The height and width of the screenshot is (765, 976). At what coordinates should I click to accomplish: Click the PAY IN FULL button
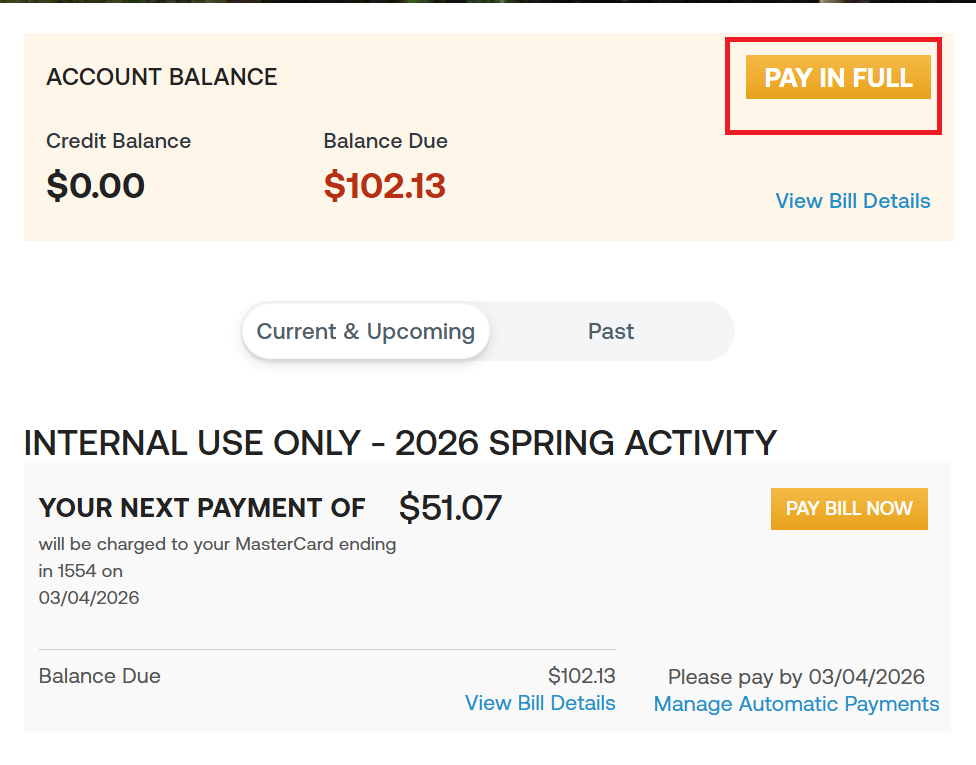point(838,78)
